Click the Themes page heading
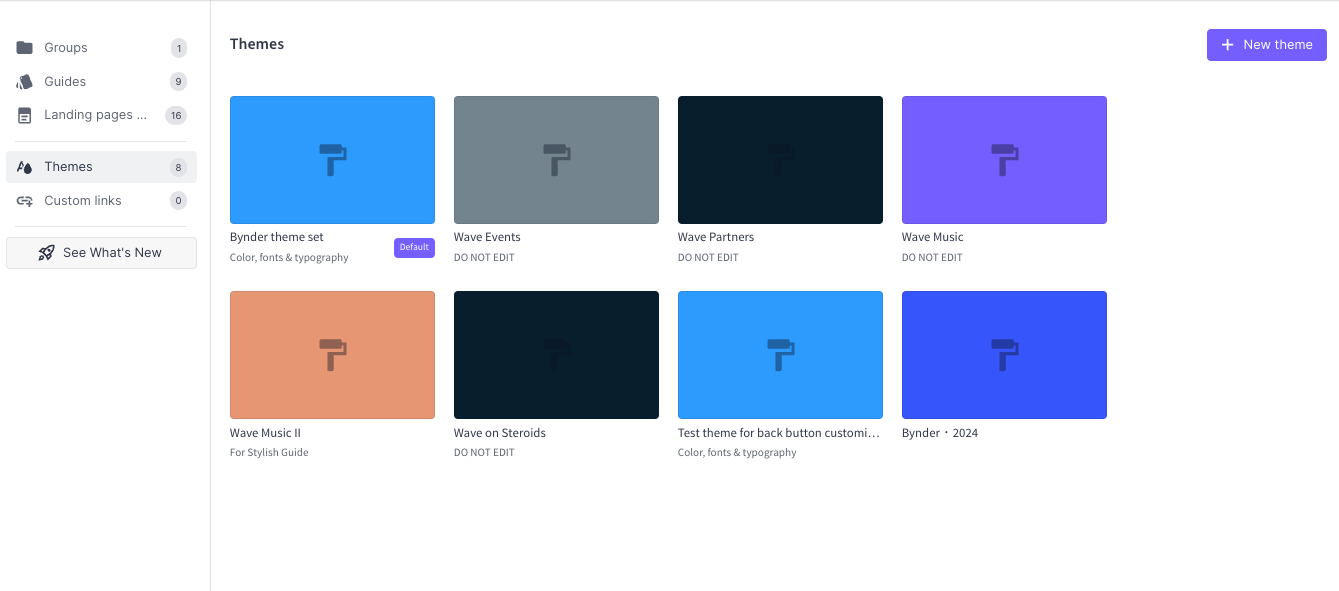The height and width of the screenshot is (591, 1339). tap(257, 44)
